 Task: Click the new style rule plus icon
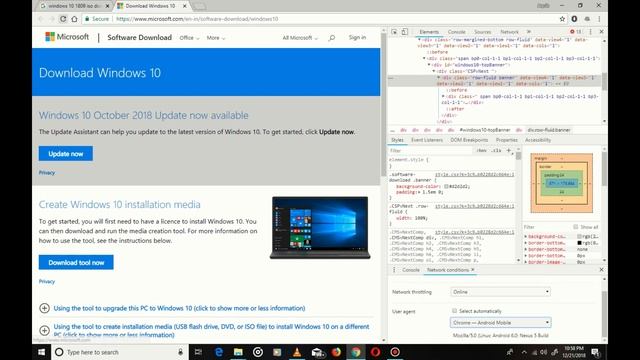click(509, 150)
